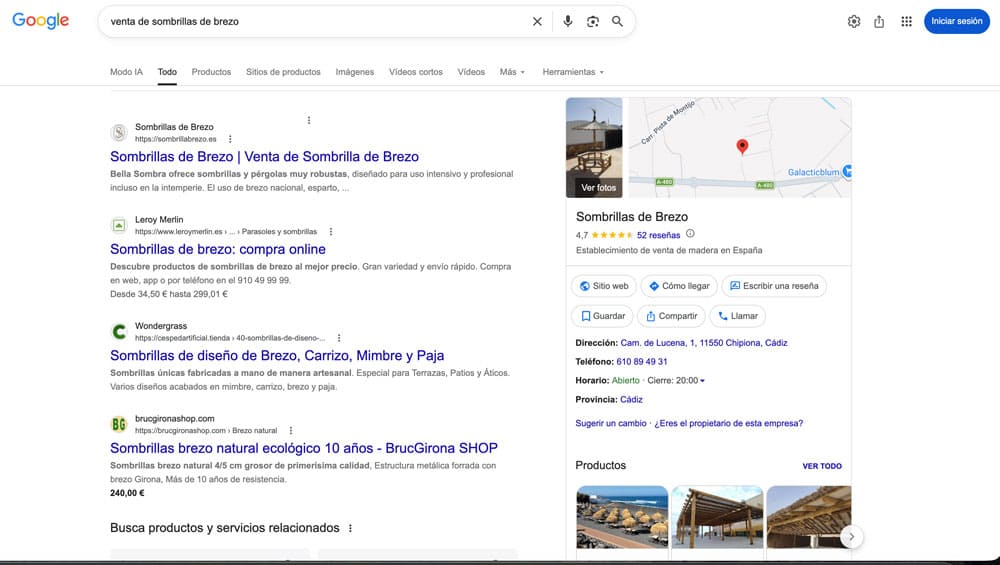
Task: Start voice search with microphone icon
Action: 568,21
